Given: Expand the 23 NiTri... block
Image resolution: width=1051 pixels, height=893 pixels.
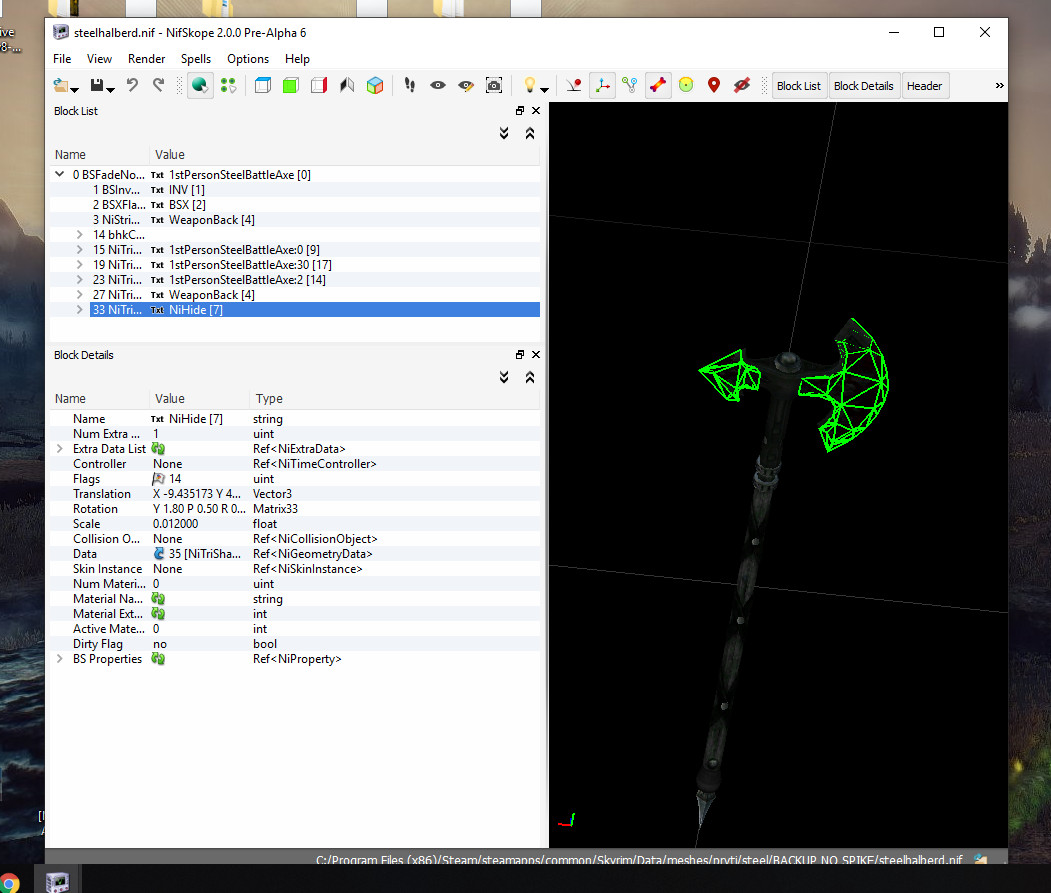Looking at the screenshot, I should [x=80, y=280].
